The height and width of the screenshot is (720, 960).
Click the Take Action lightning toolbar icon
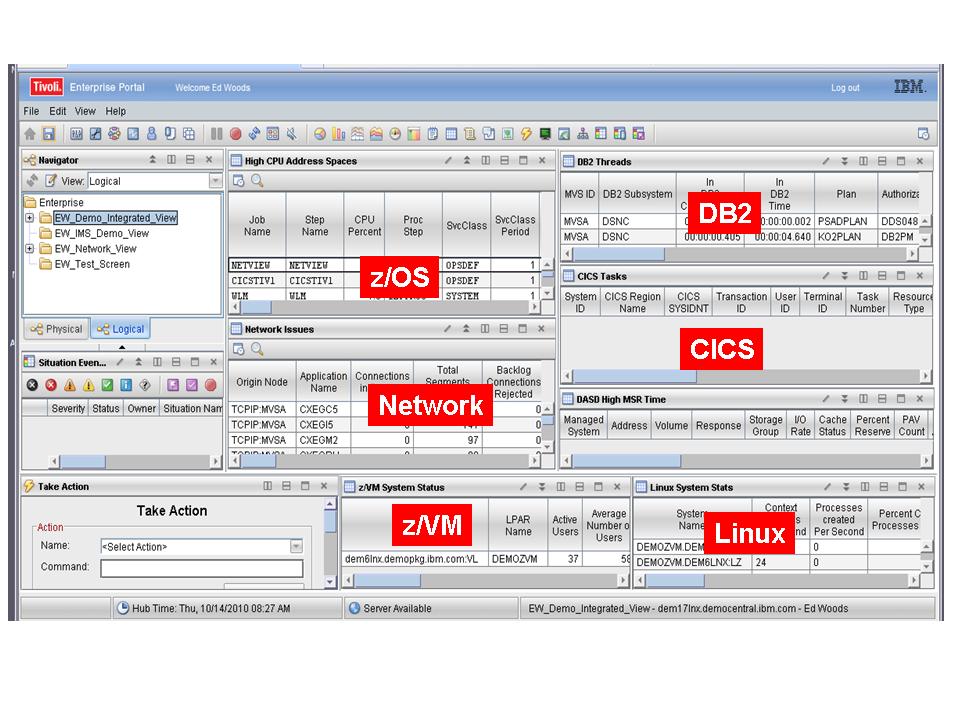point(526,133)
